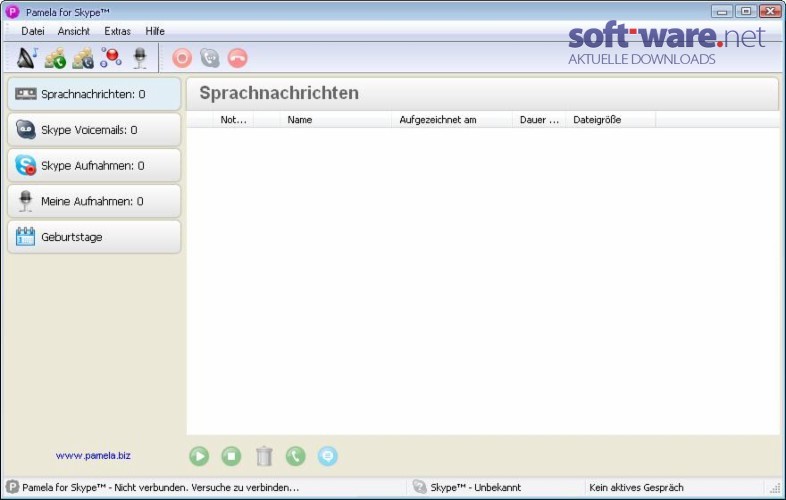This screenshot has height=500, width=786.
Task: Open the Geburtstage section
Action: click(x=94, y=237)
